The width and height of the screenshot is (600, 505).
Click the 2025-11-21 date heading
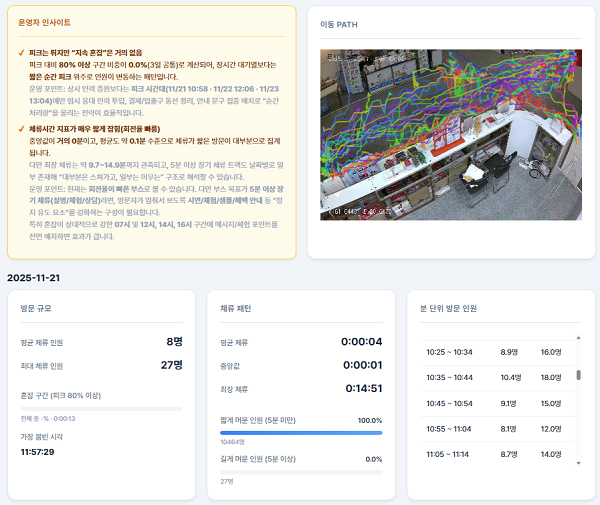(x=33, y=278)
